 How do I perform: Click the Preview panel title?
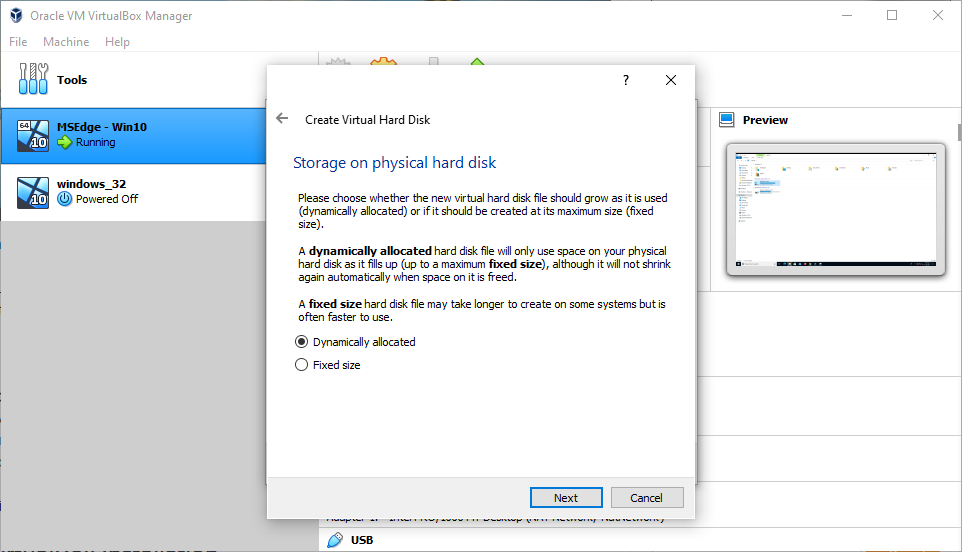765,120
